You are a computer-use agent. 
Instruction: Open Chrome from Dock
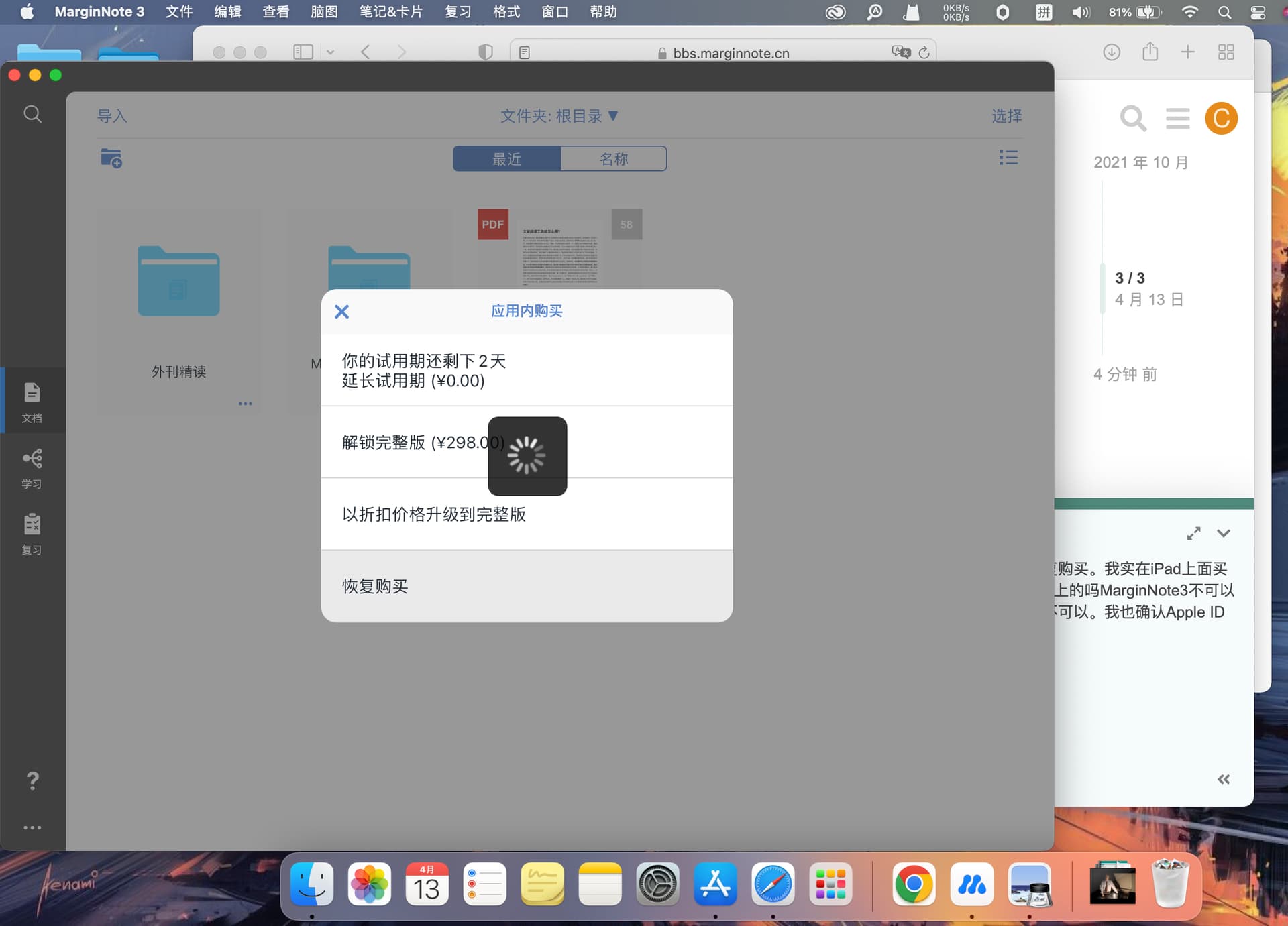click(914, 884)
